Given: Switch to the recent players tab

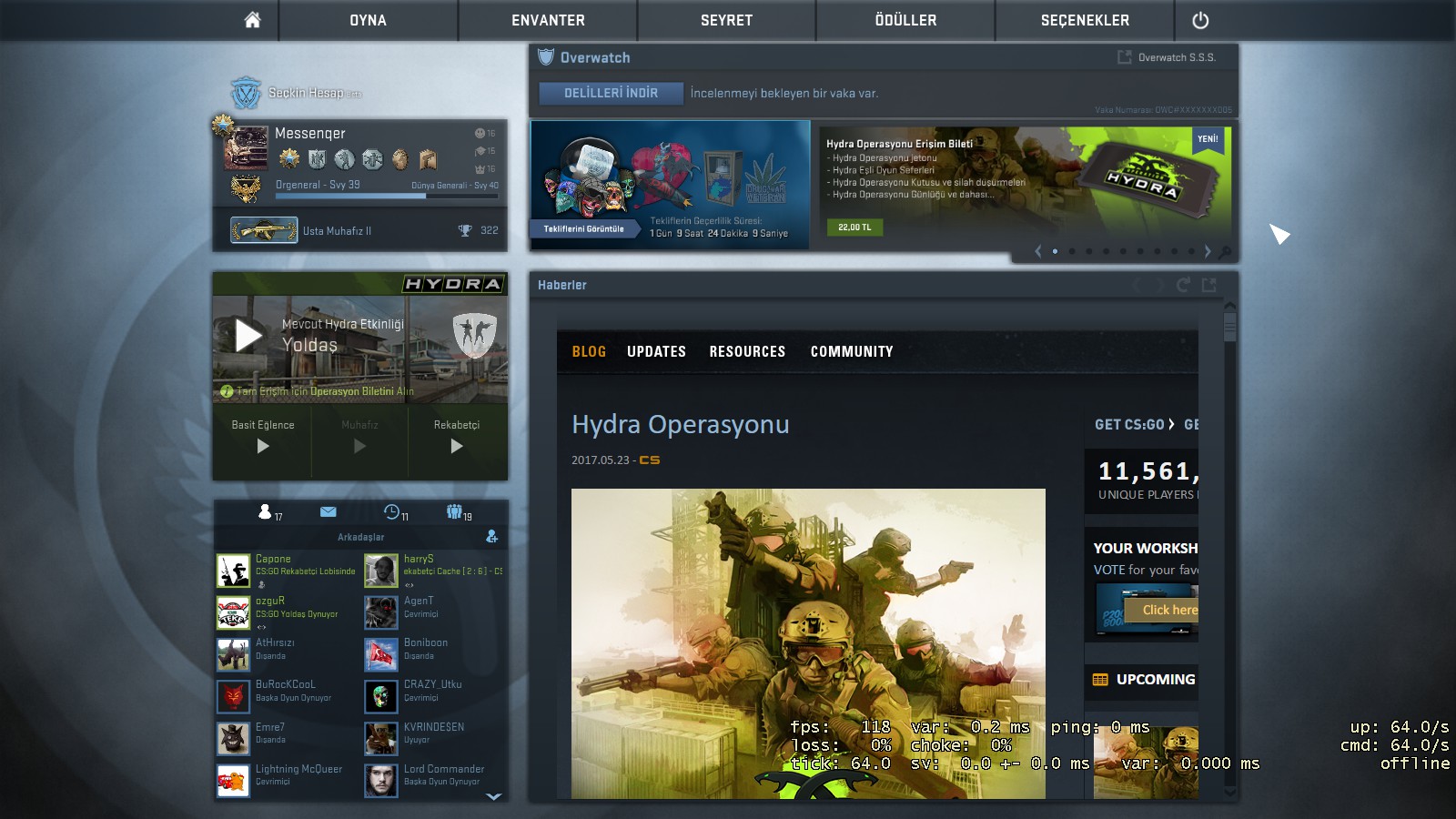Looking at the screenshot, I should point(395,512).
